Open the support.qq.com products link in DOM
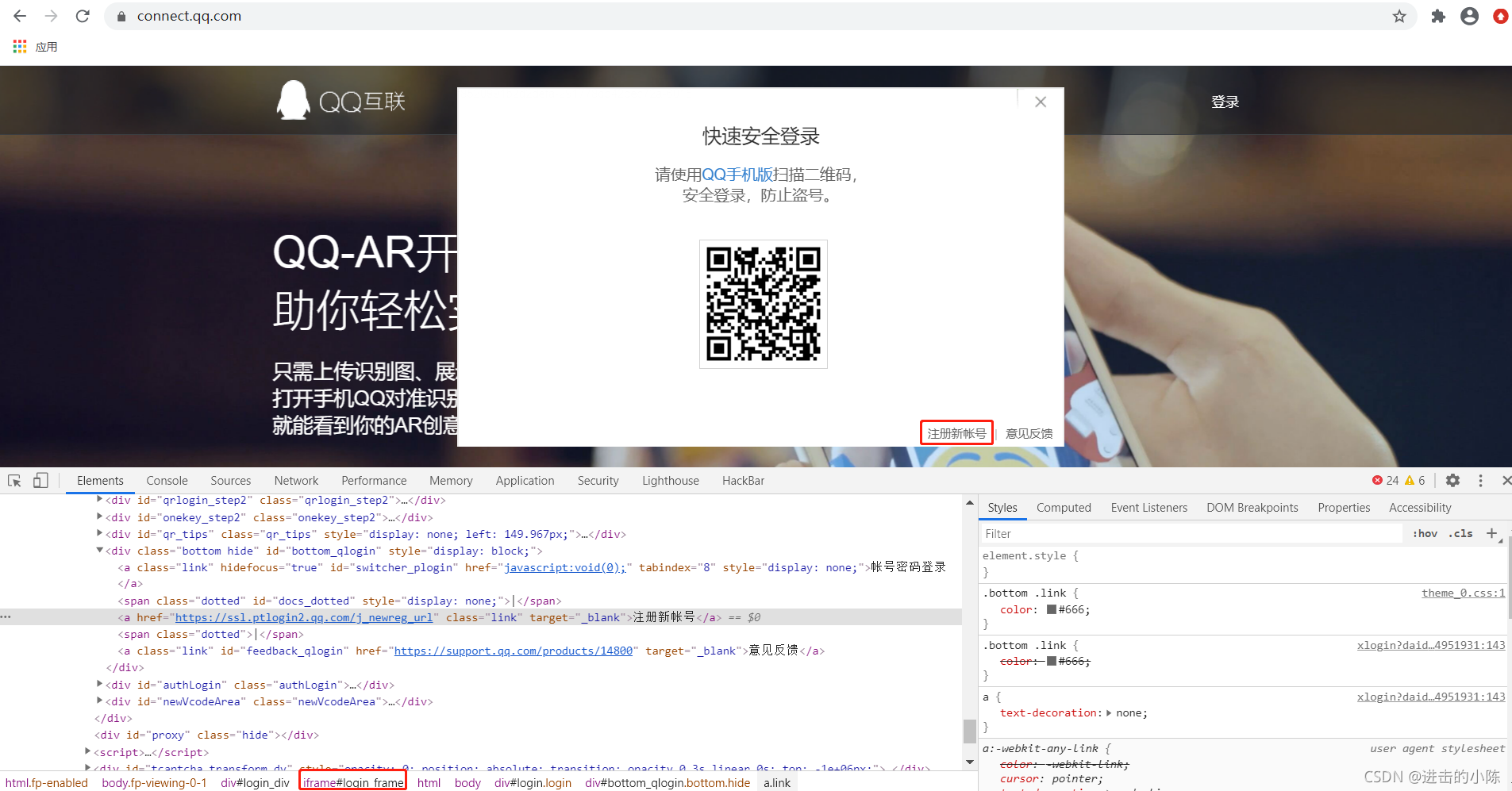The height and width of the screenshot is (791, 1512). 514,651
